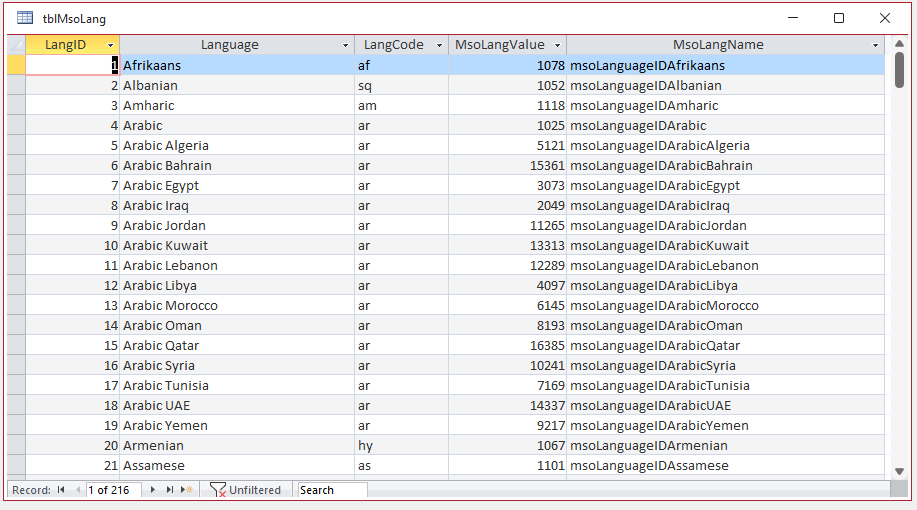Viewport: 917px width, 510px height.
Task: Click the vertical scrollbar thumb
Action: point(899,70)
